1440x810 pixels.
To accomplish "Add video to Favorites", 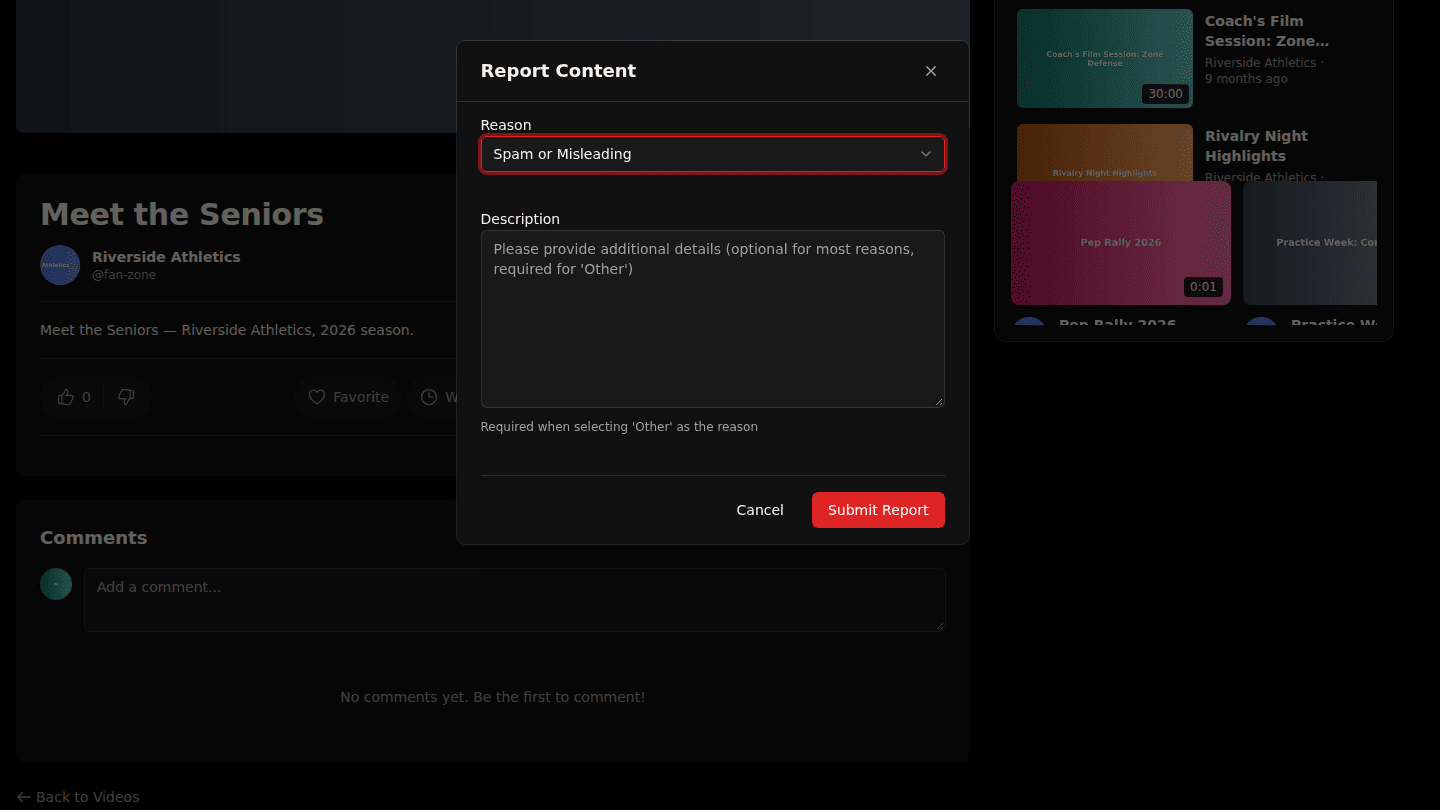I will [x=348, y=397].
